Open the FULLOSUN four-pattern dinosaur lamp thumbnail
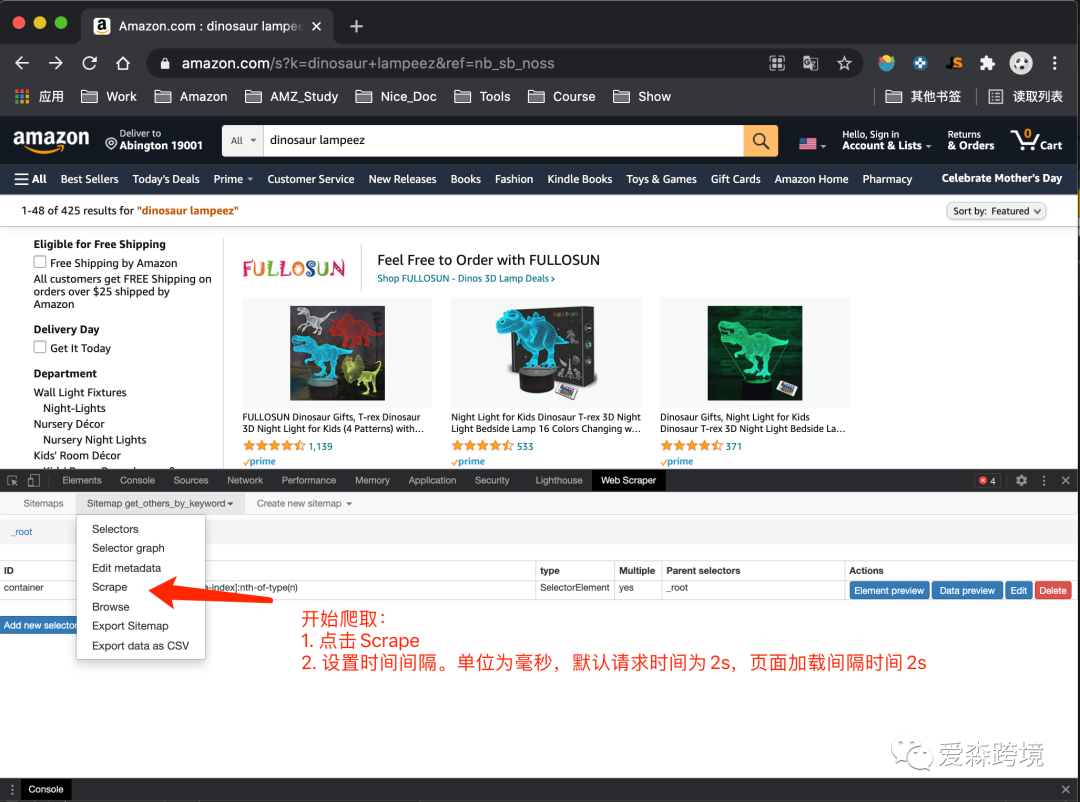This screenshot has height=802, width=1080. (x=337, y=353)
